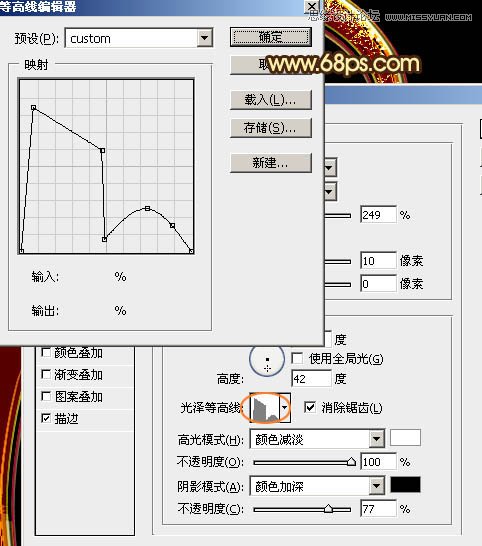Select the top-left curve point at the peak
The height and width of the screenshot is (546, 482).
click(x=33, y=108)
